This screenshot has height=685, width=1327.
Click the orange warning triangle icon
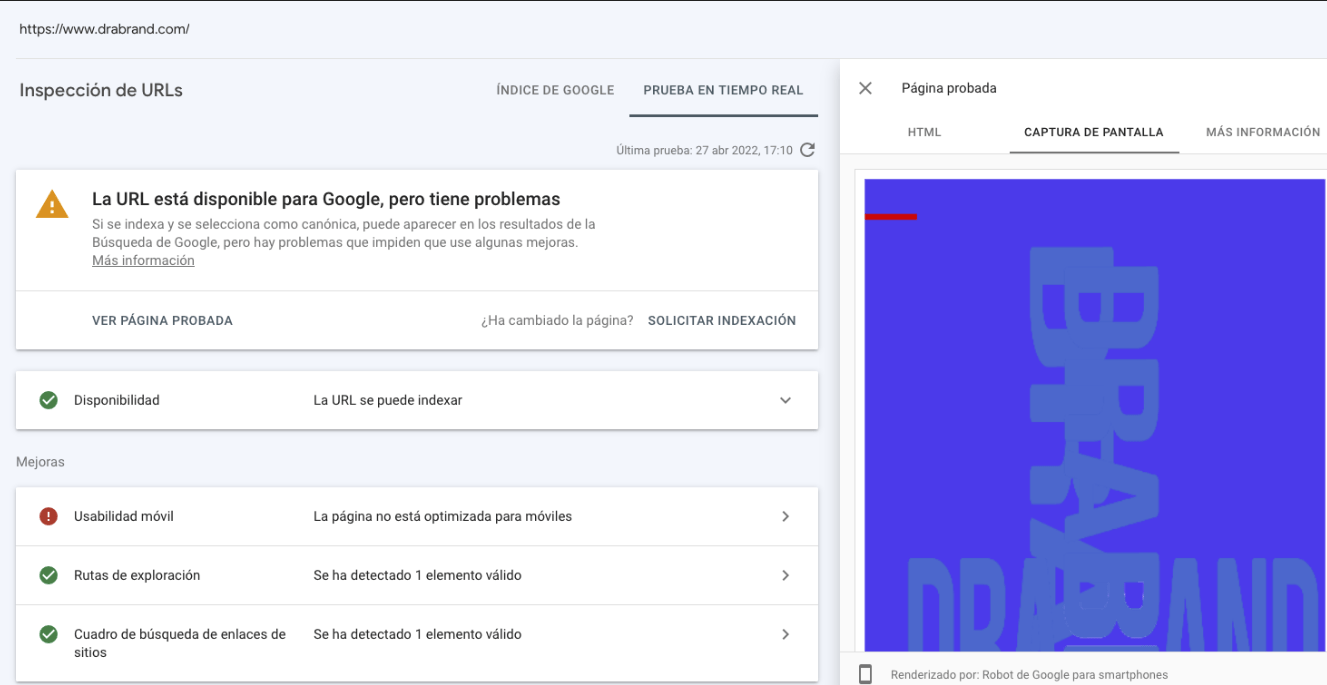coord(52,205)
